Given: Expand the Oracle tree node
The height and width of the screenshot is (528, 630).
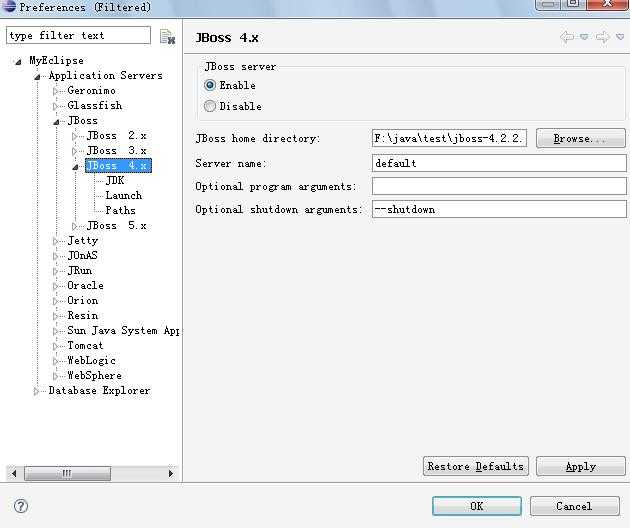Looking at the screenshot, I should pyautogui.click(x=56, y=286).
